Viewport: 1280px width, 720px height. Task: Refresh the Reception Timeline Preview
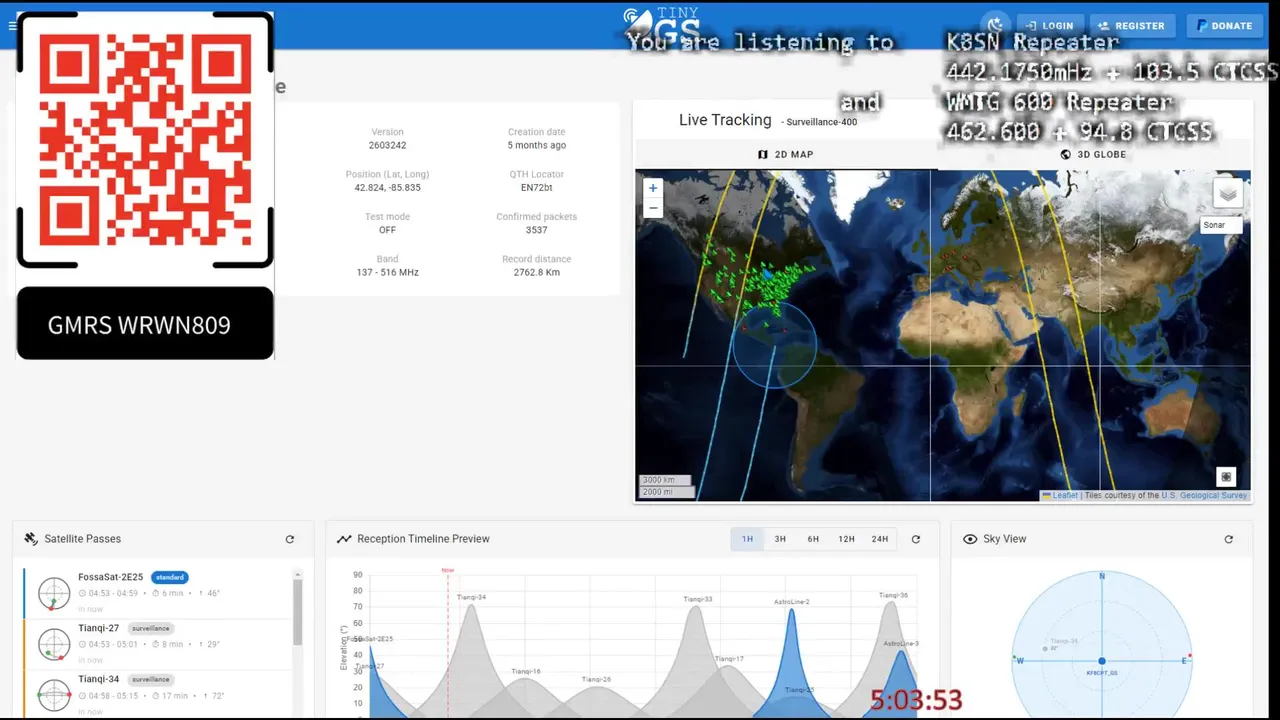915,539
